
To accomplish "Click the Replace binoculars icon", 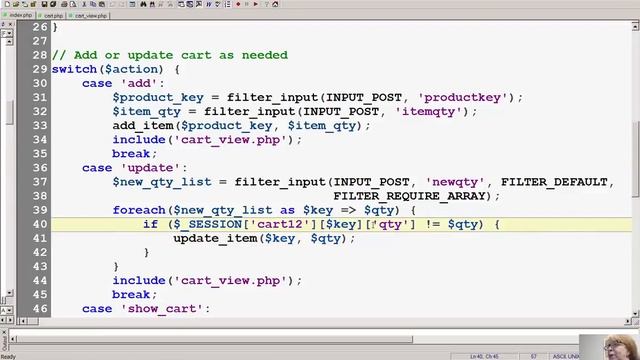I will [x=152, y=4].
